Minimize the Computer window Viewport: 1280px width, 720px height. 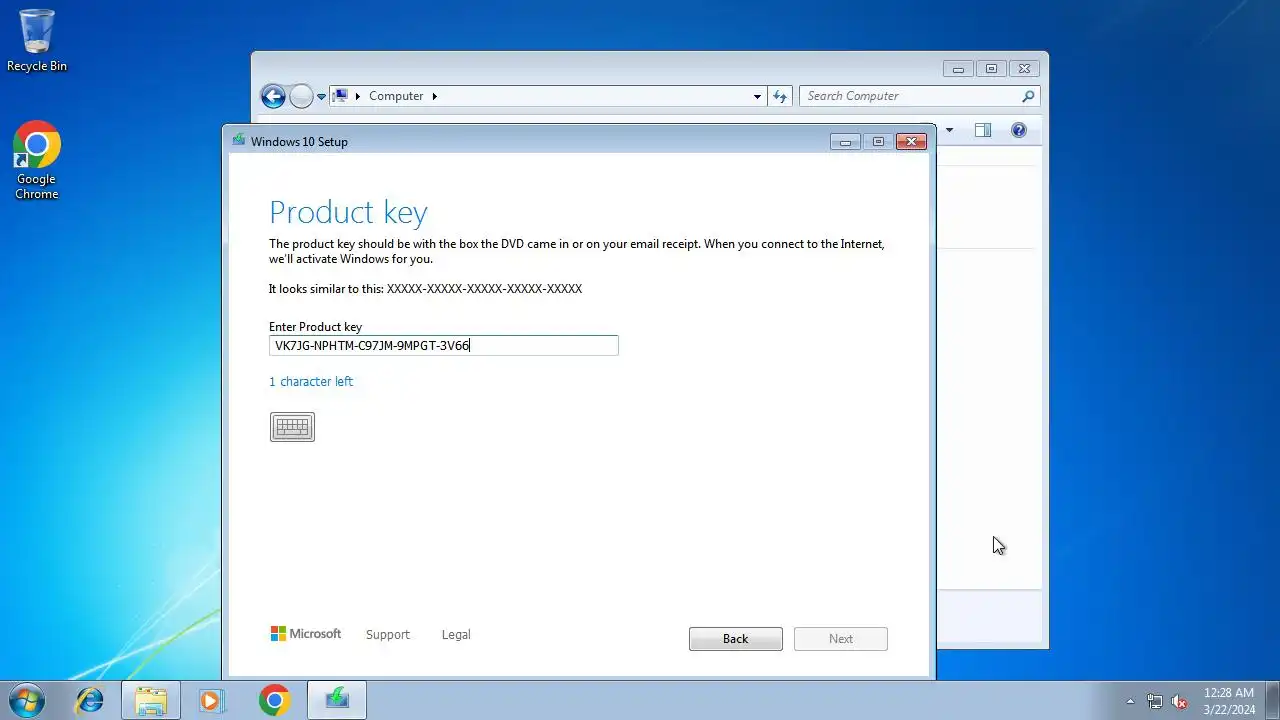click(958, 69)
